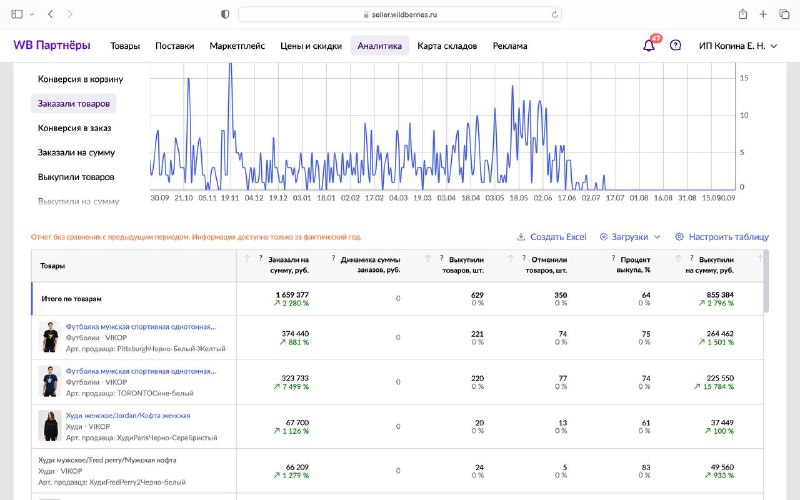The width and height of the screenshot is (800, 500).
Task: Open the Реклама menu
Action: [510, 46]
